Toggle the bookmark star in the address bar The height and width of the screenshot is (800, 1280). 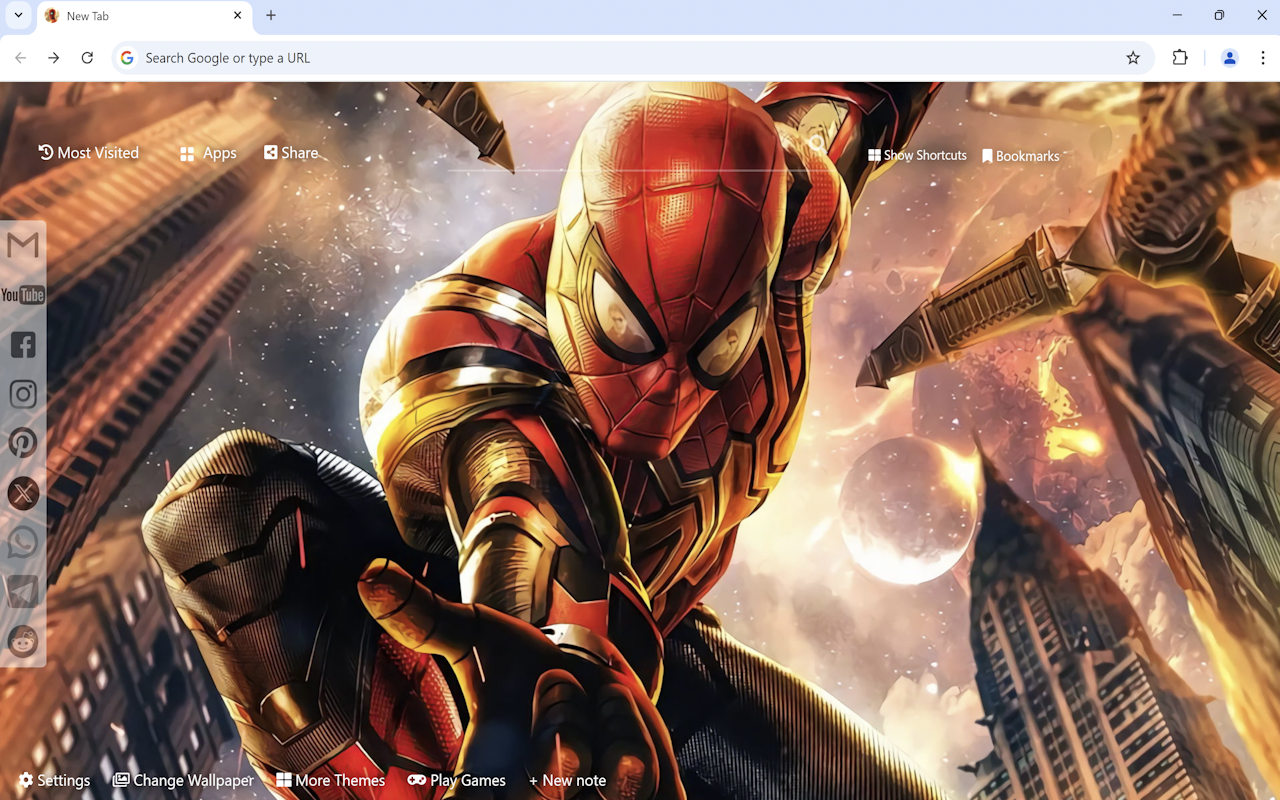click(1133, 57)
